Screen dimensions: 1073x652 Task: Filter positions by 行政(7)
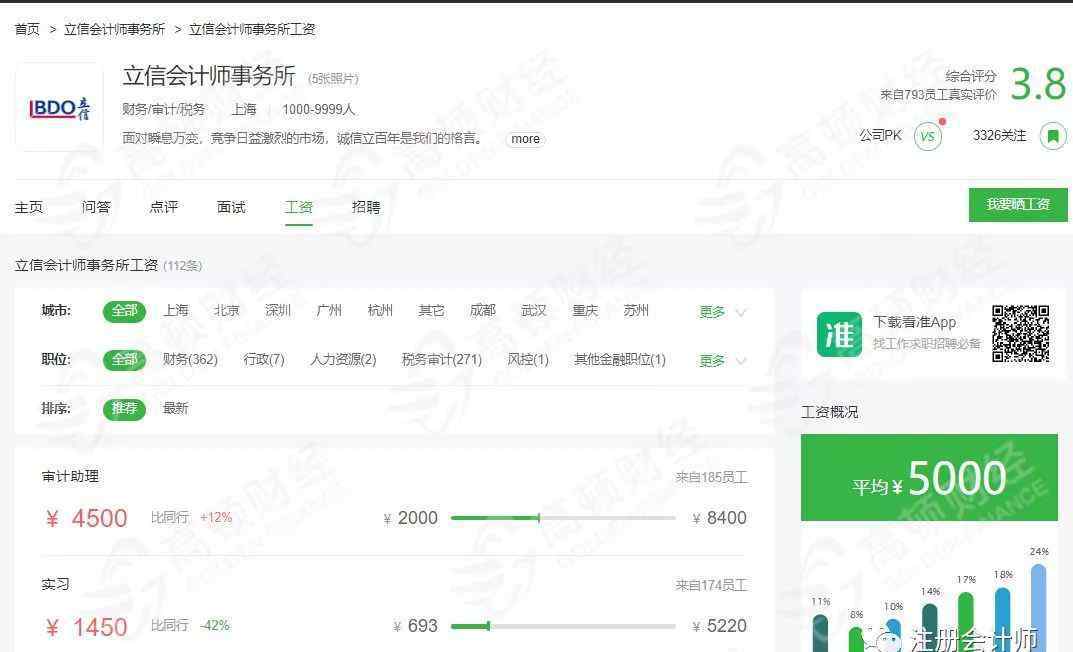(x=263, y=360)
